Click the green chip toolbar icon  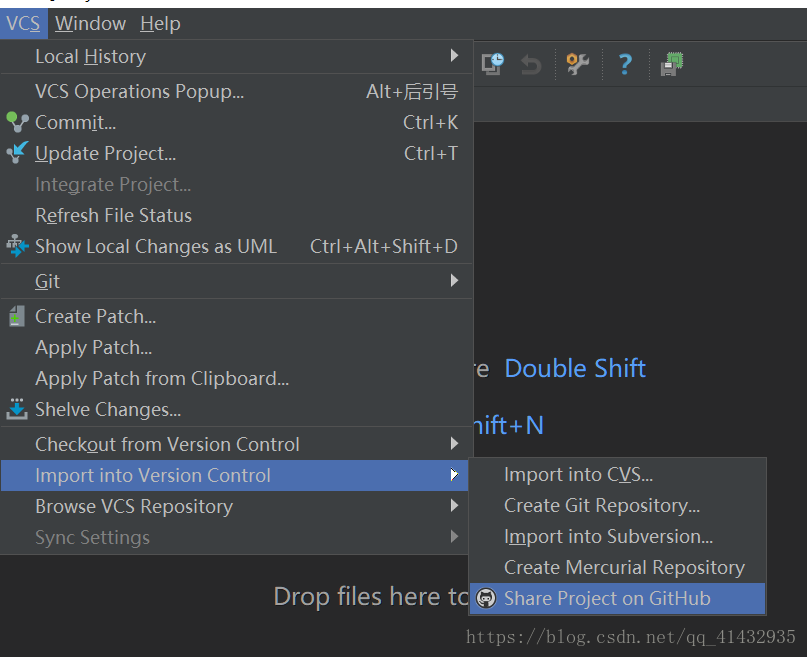672,64
